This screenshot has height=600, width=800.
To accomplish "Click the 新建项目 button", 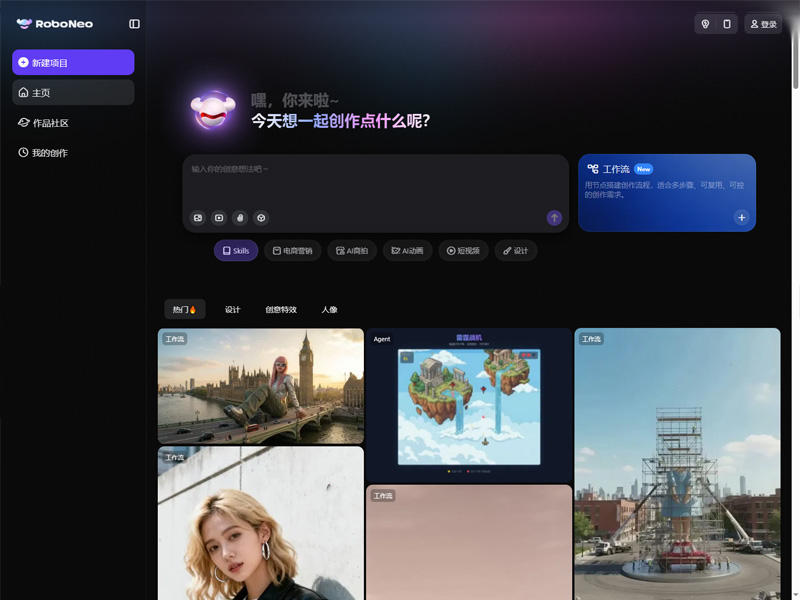I will [x=73, y=63].
